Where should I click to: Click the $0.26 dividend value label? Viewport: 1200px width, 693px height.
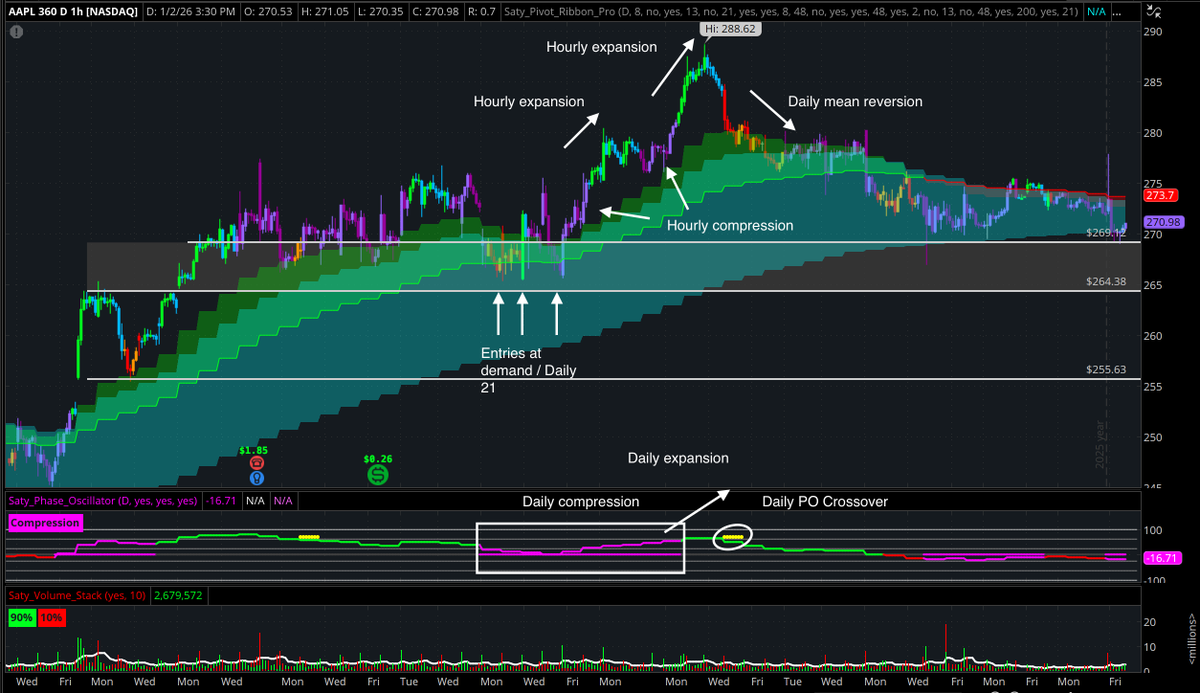(x=376, y=457)
